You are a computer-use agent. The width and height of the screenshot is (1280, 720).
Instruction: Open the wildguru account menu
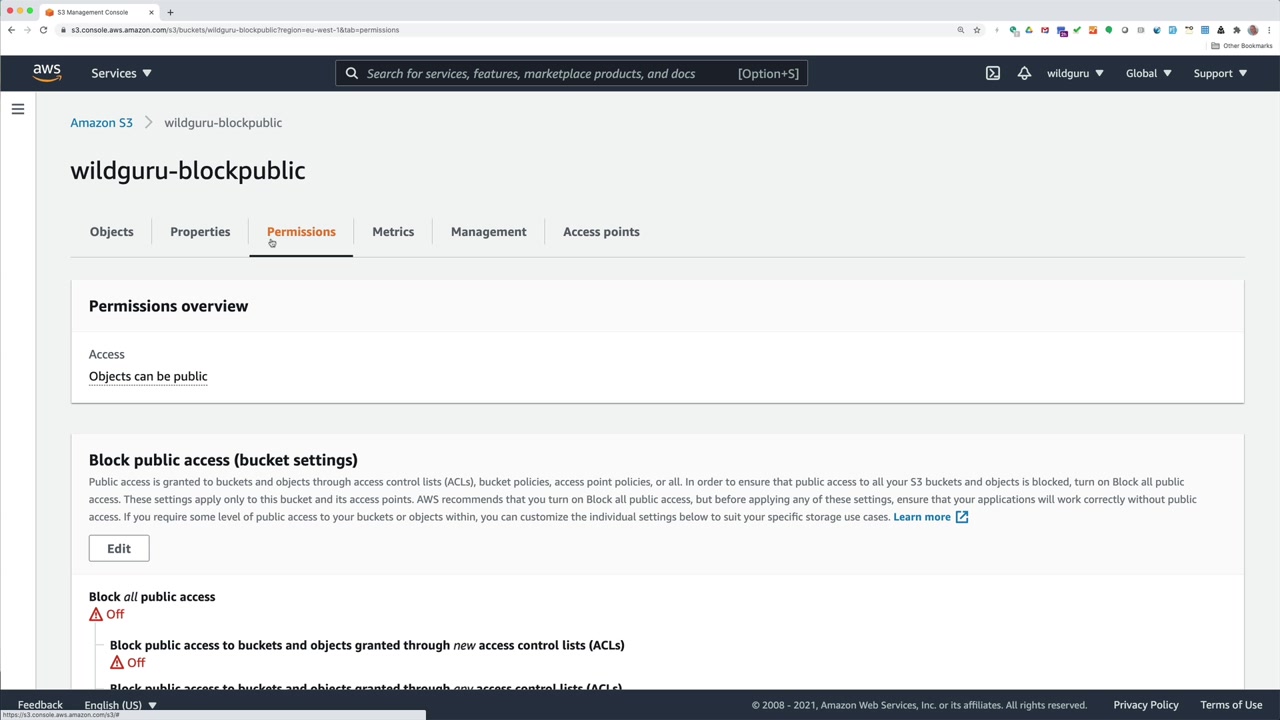(x=1075, y=73)
